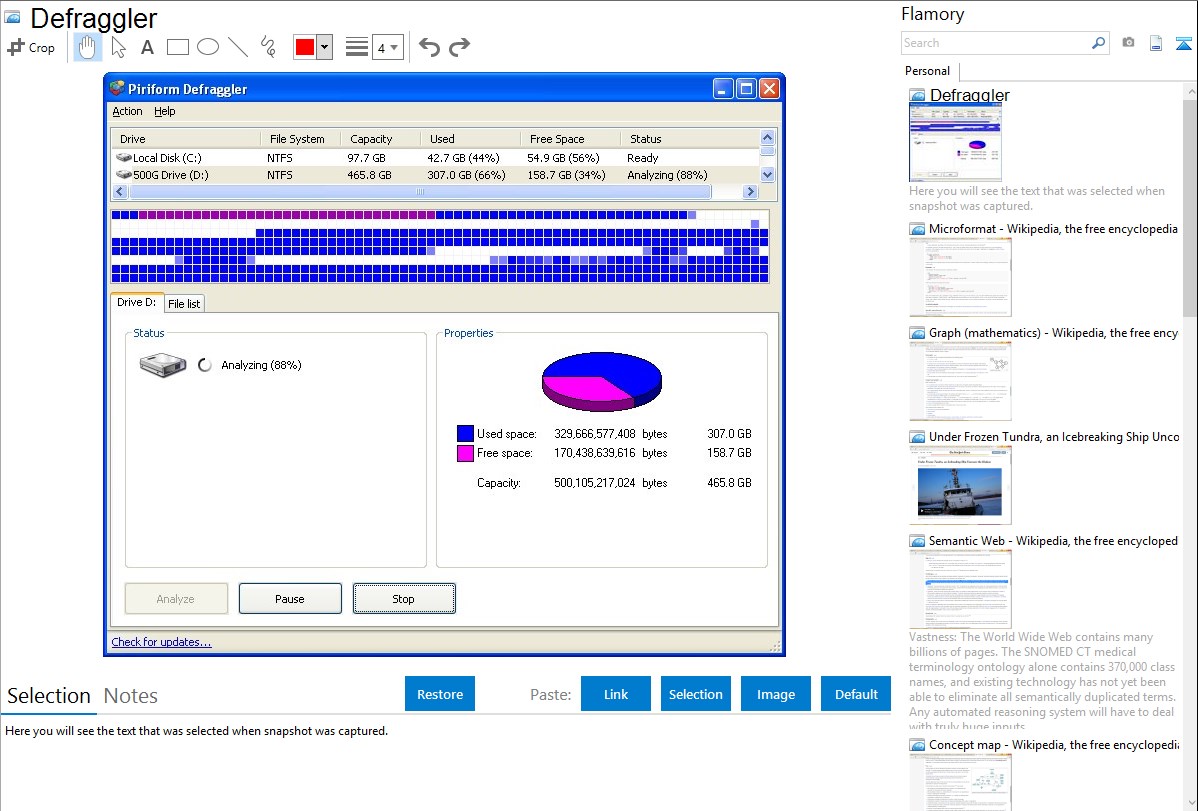Click the Link paste button

pos(616,694)
